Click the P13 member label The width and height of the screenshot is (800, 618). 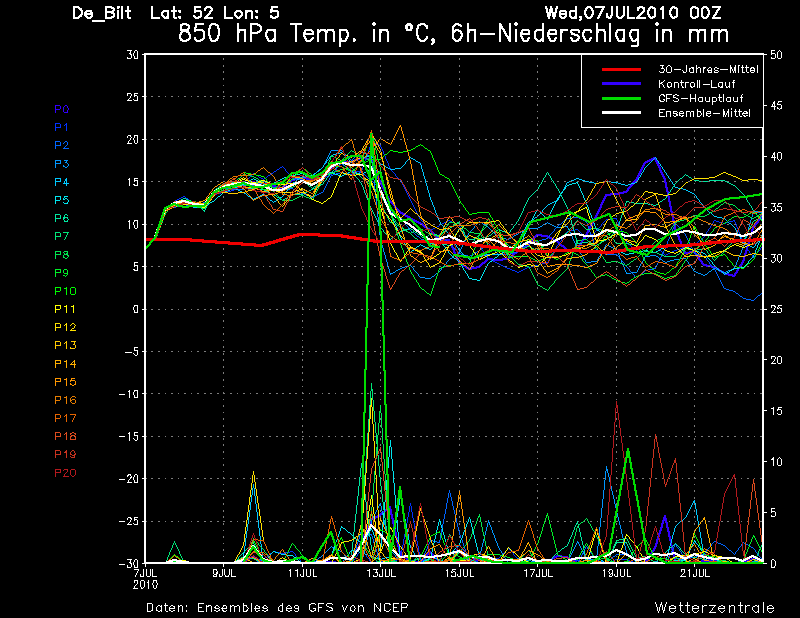(x=65, y=345)
